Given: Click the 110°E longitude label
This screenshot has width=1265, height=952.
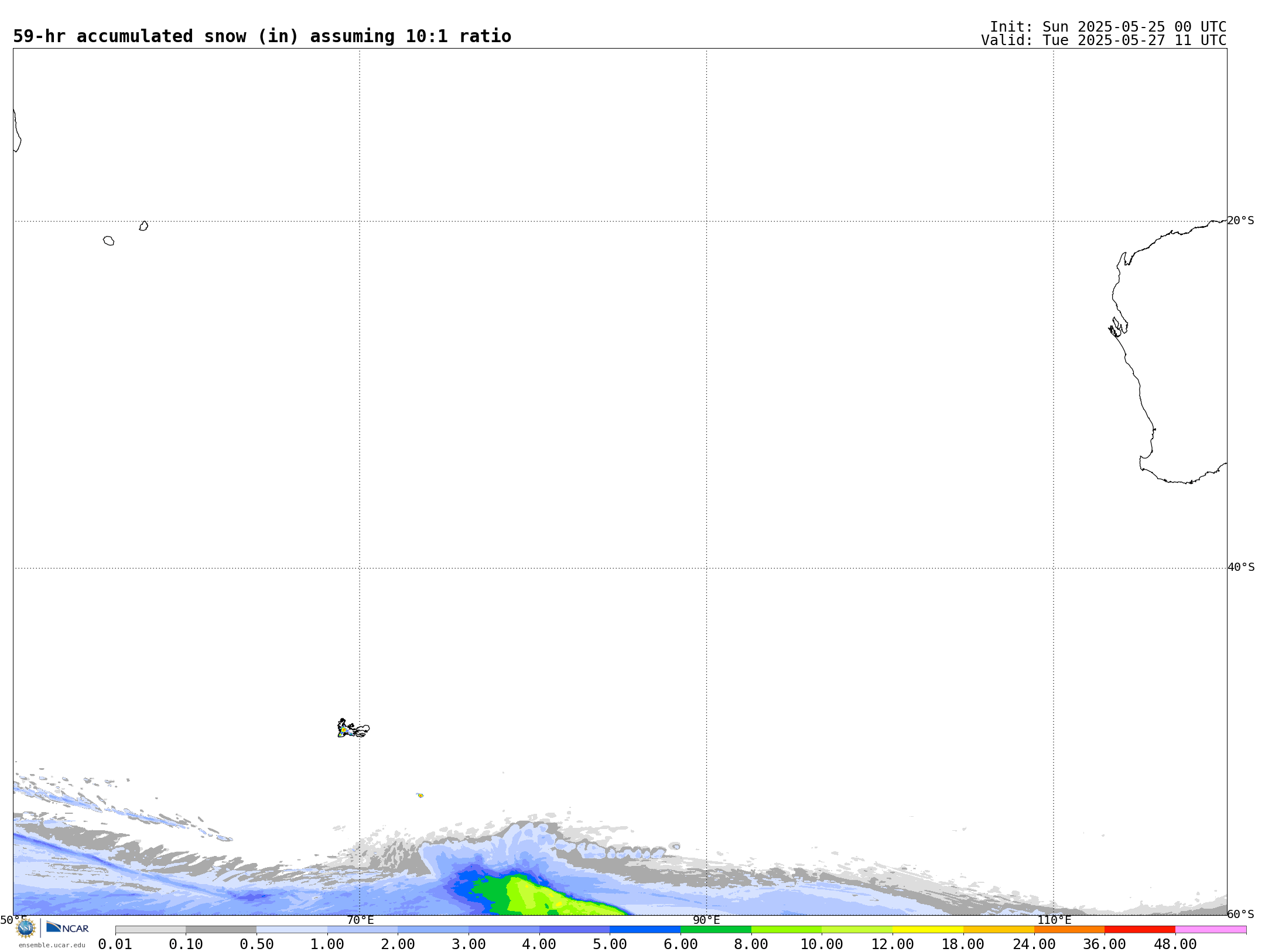Looking at the screenshot, I should click(1054, 920).
